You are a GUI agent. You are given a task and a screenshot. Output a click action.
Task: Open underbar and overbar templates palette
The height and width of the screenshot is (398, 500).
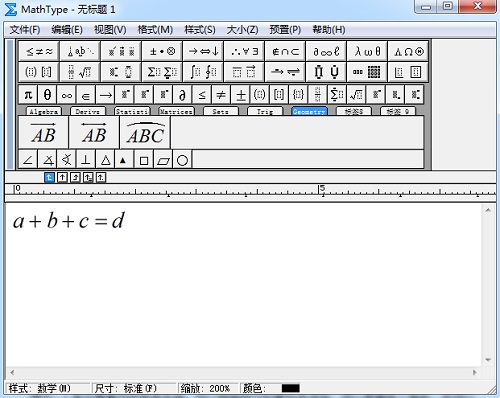244,72
